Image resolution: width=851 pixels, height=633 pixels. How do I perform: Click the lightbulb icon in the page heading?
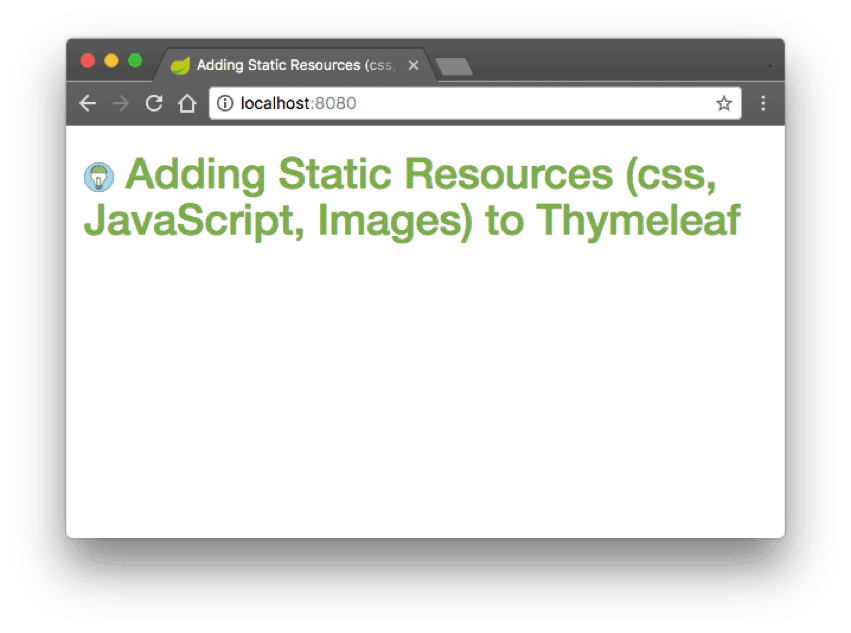coord(99,175)
